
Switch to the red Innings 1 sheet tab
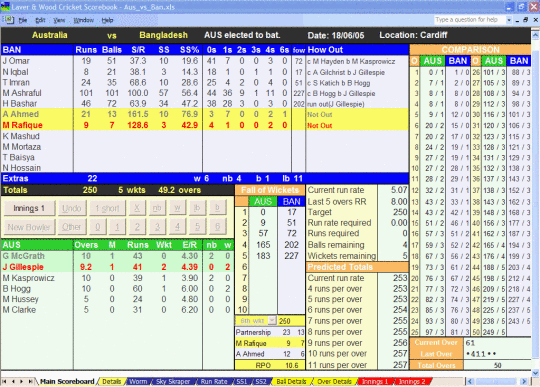coord(375,381)
